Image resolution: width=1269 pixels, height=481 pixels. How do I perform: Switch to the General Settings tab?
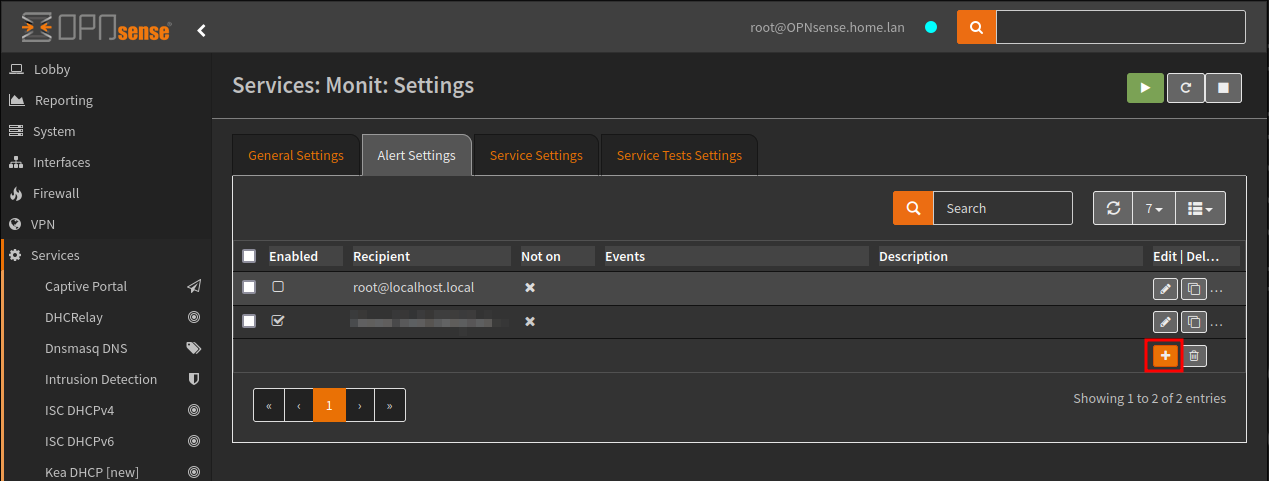coord(295,155)
